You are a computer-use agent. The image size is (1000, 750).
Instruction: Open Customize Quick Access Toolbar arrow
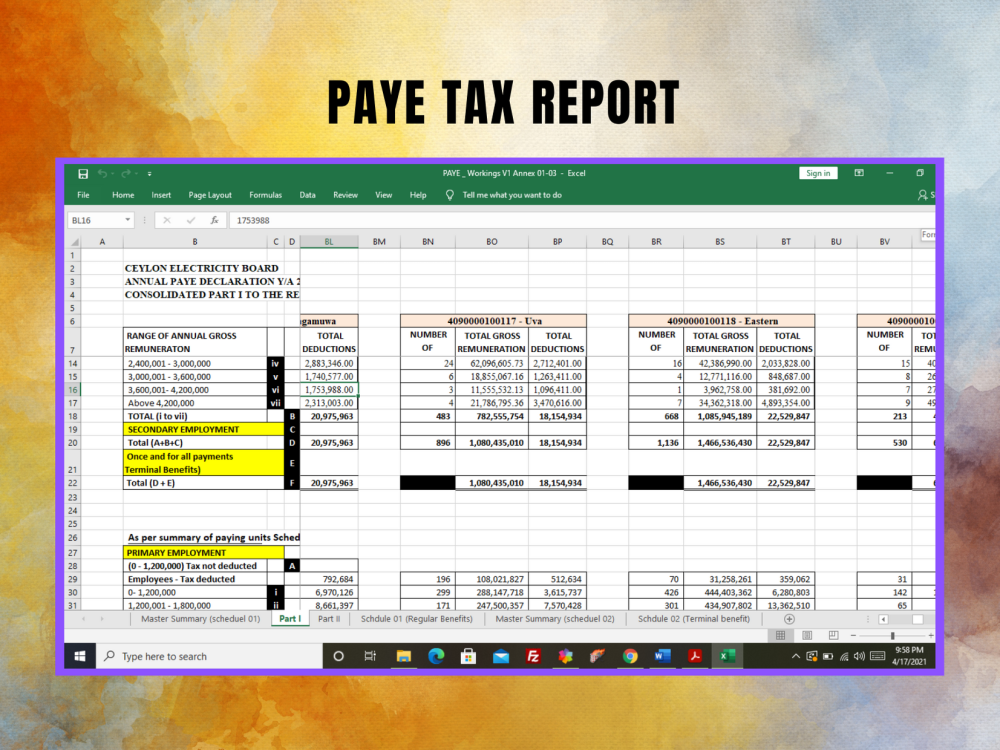149,173
